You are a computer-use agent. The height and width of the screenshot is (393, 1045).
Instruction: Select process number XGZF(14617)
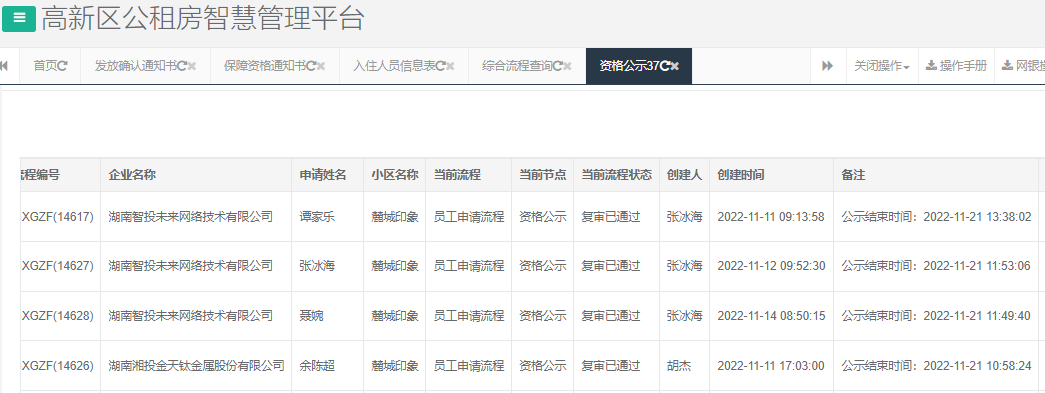point(58,216)
